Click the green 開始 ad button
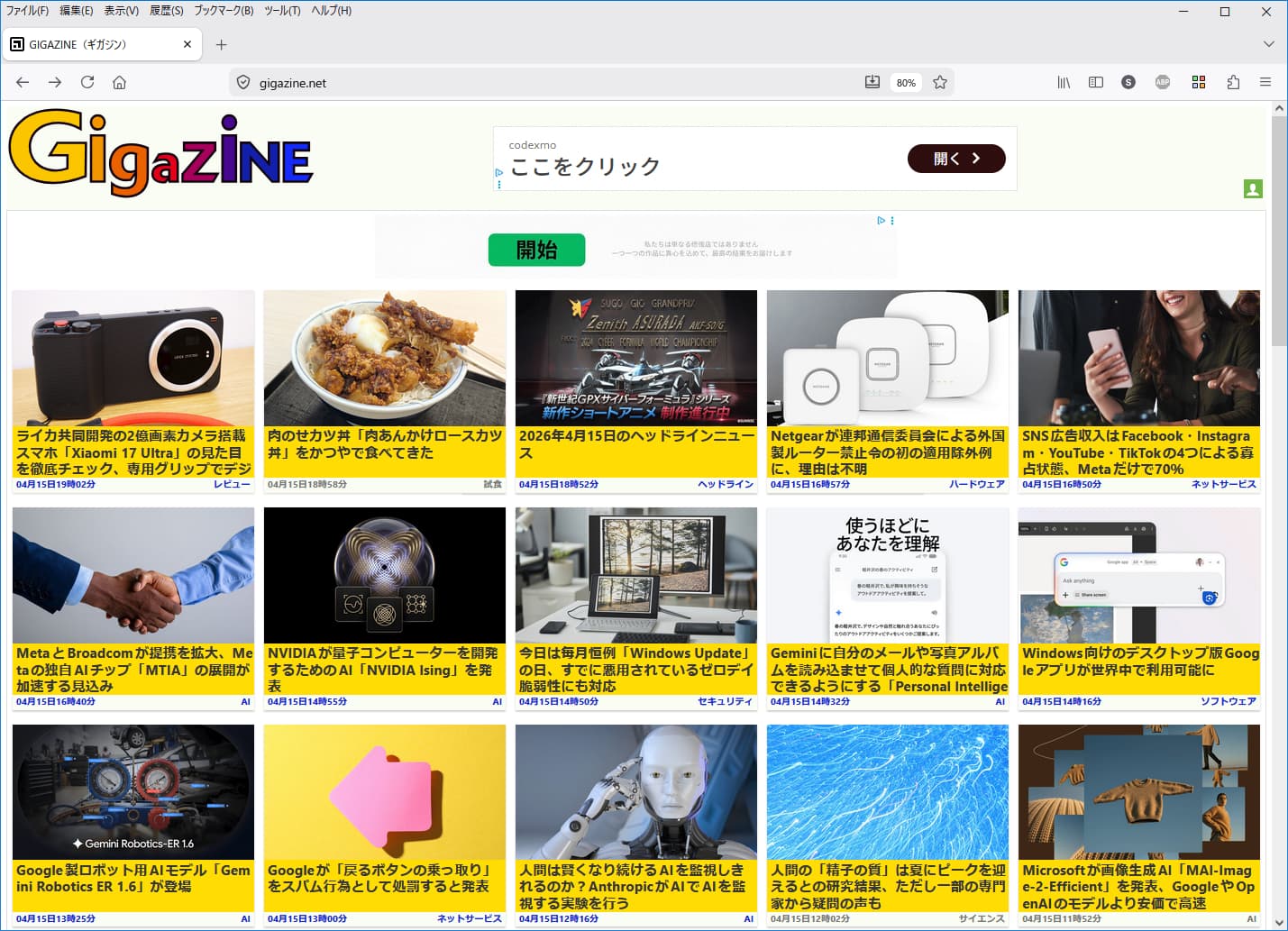This screenshot has height=931, width=1288. click(536, 250)
